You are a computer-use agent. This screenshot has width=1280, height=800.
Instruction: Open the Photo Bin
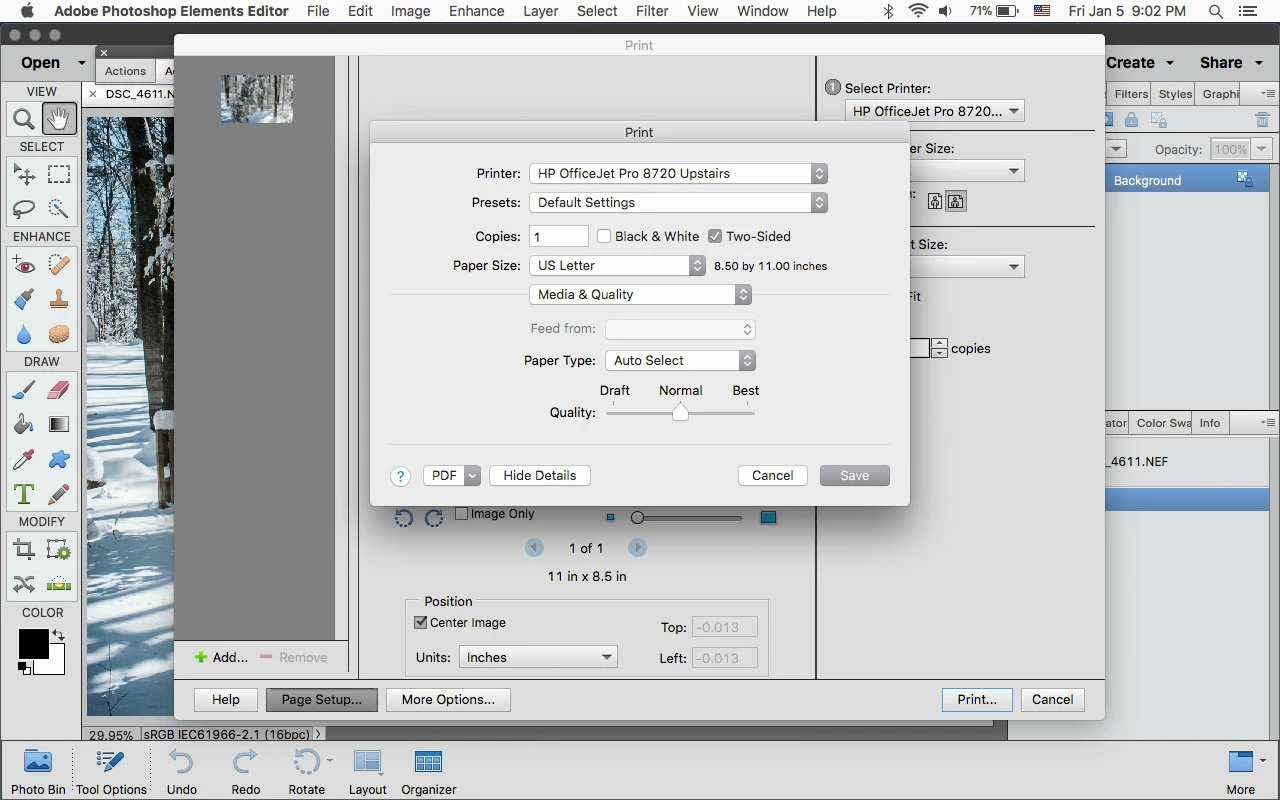coord(38,773)
